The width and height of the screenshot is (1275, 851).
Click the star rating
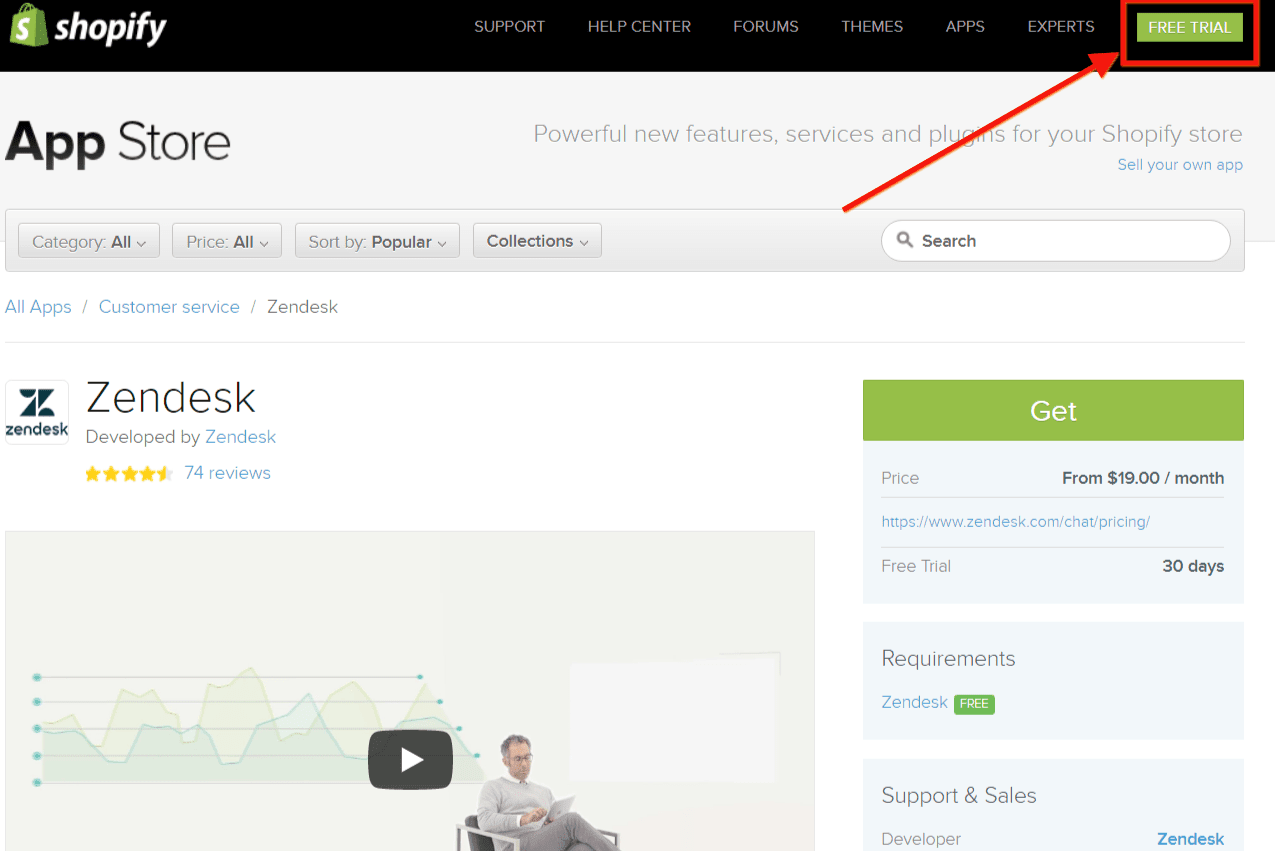click(129, 474)
